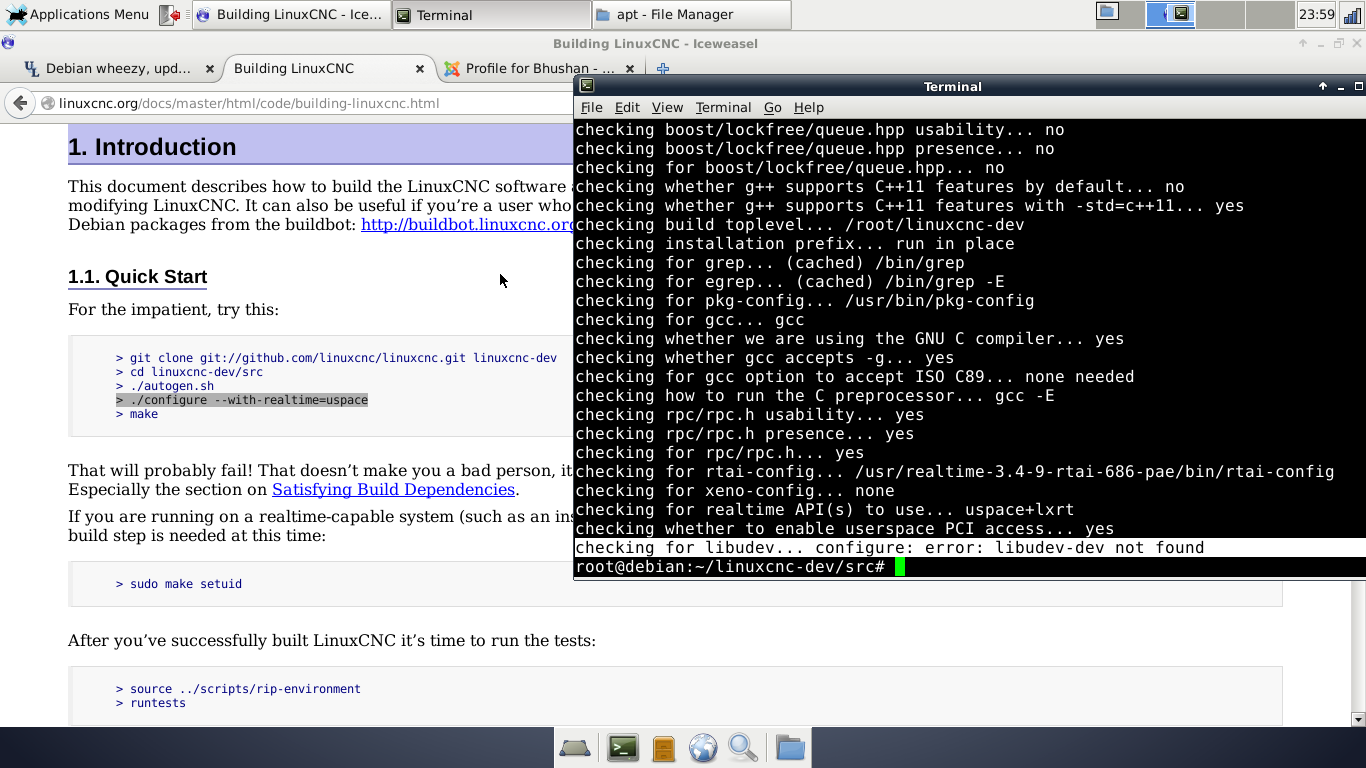Click the browser URL address field
Viewport: 1366px width, 768px height.
300,103
